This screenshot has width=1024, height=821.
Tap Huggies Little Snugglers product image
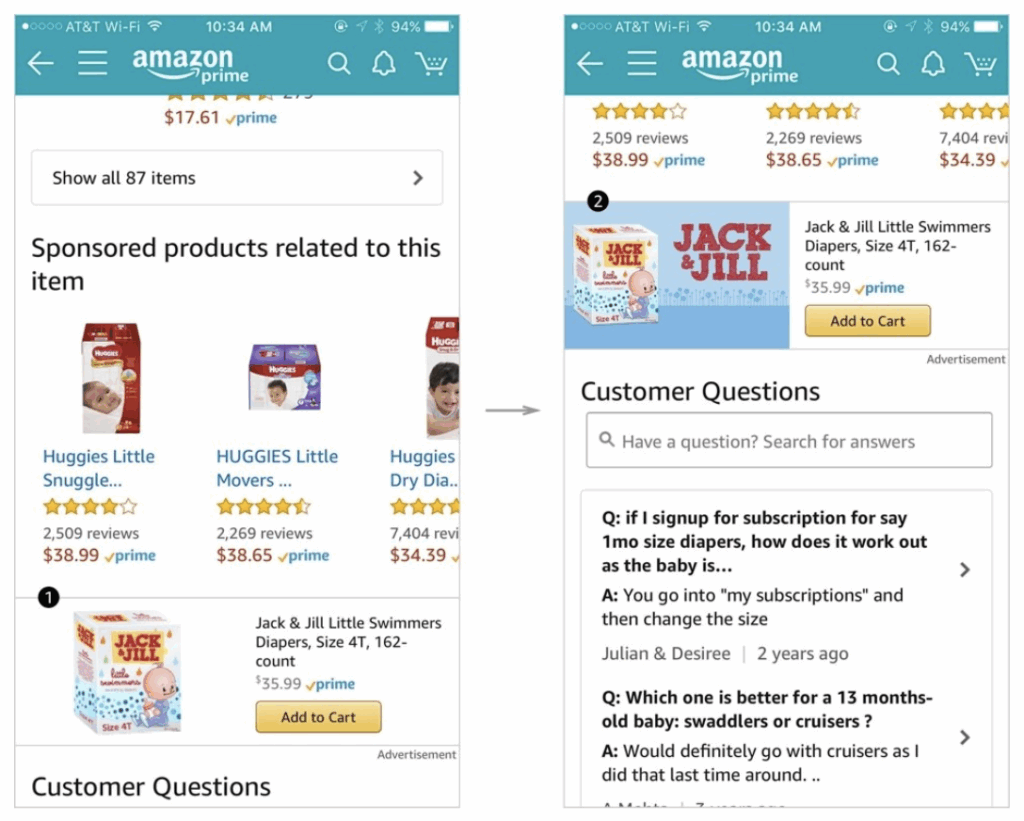pos(111,378)
